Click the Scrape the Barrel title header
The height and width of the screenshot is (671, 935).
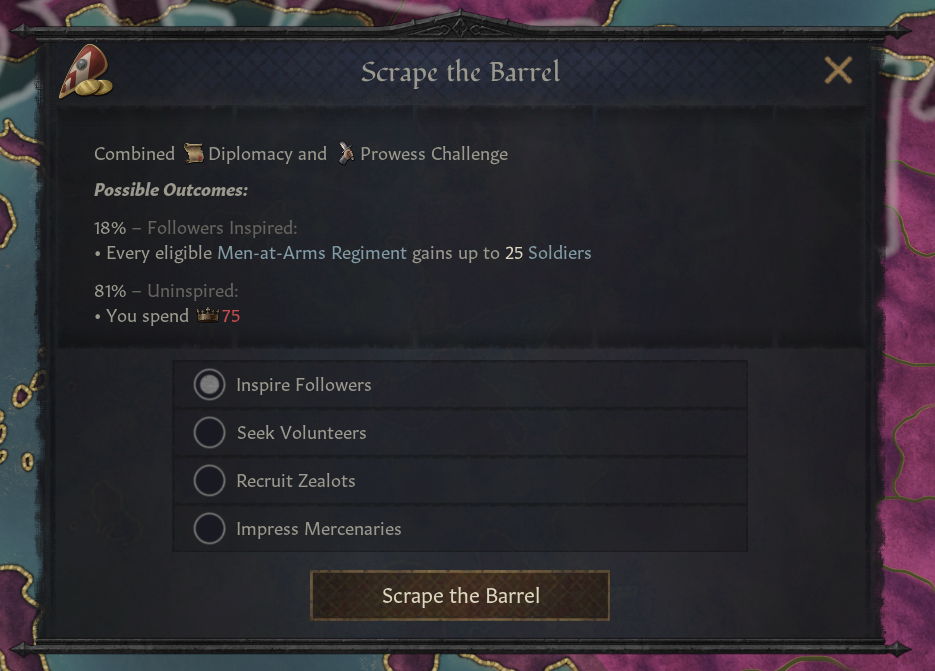[460, 73]
